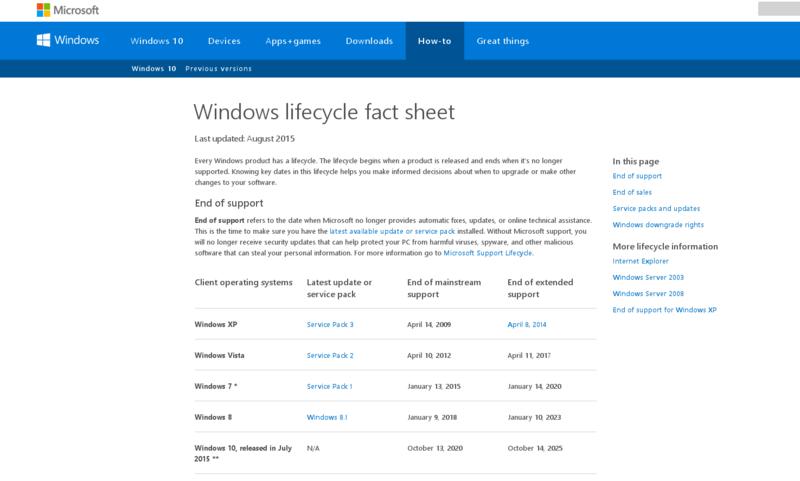Open the Apps+games menu item
The width and height of the screenshot is (800, 481).
coord(293,41)
